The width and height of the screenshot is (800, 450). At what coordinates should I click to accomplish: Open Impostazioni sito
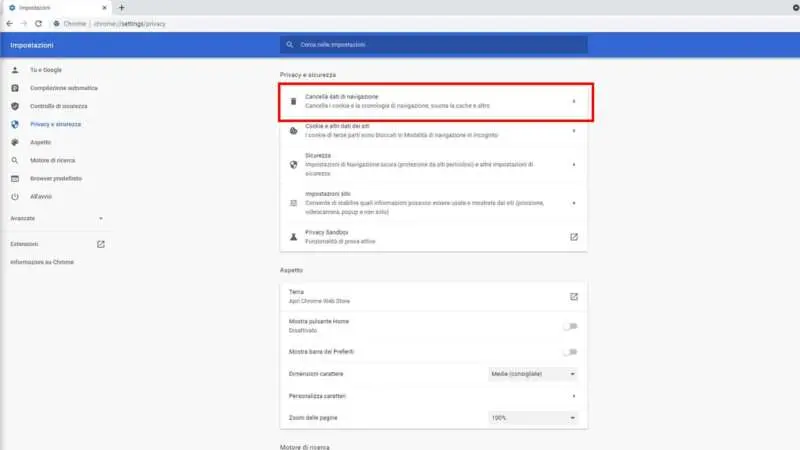(433, 203)
